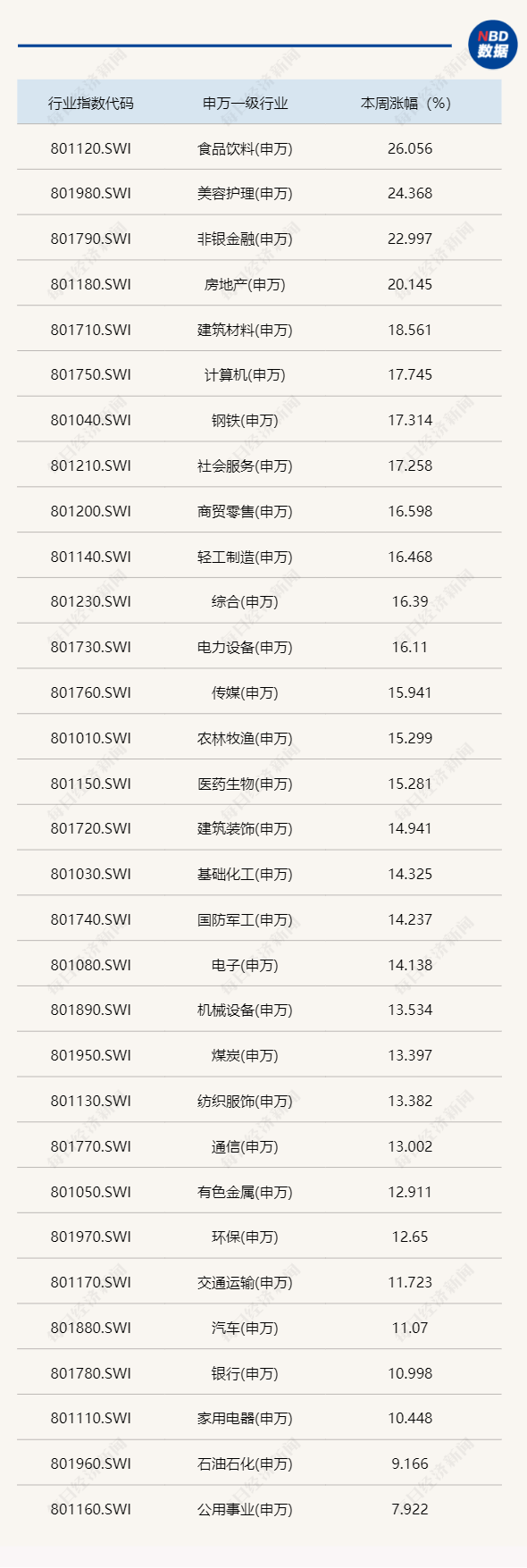The image size is (527, 1568).
Task: Select index code 801120.SWI
Action: [91, 148]
